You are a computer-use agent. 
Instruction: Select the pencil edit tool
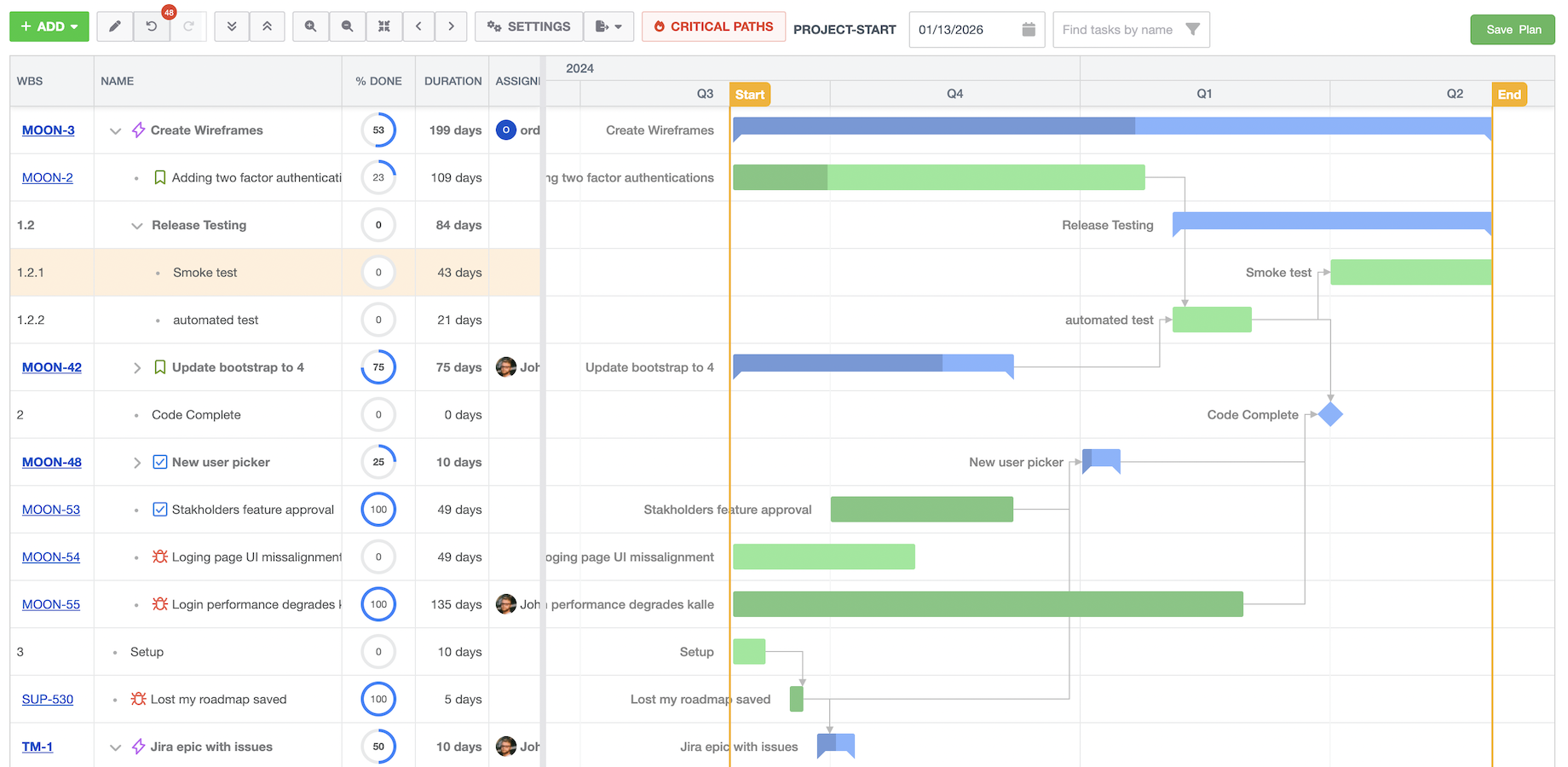[114, 26]
